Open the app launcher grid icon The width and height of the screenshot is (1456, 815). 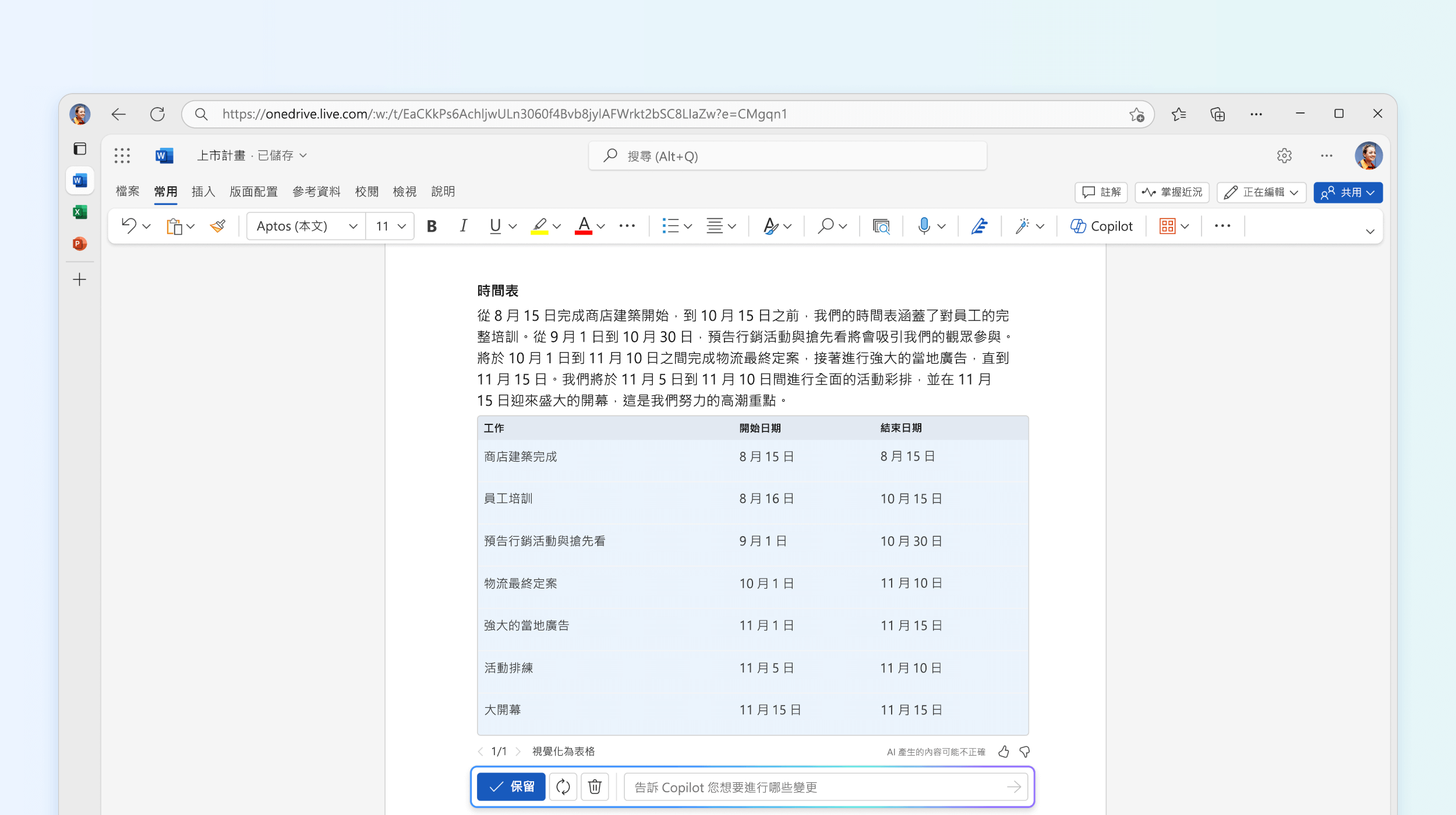(122, 155)
